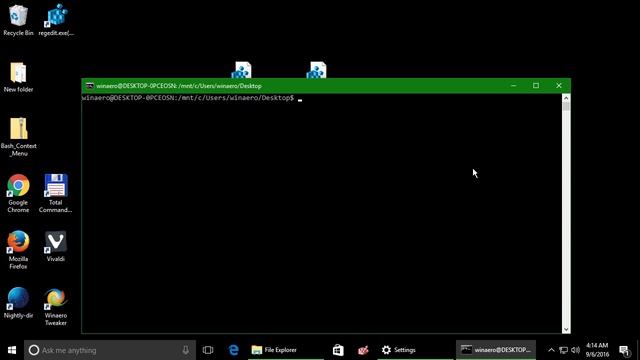Image resolution: width=640 pixels, height=360 pixels.
Task: Click the console scrollbar thumb
Action: pos(566,107)
